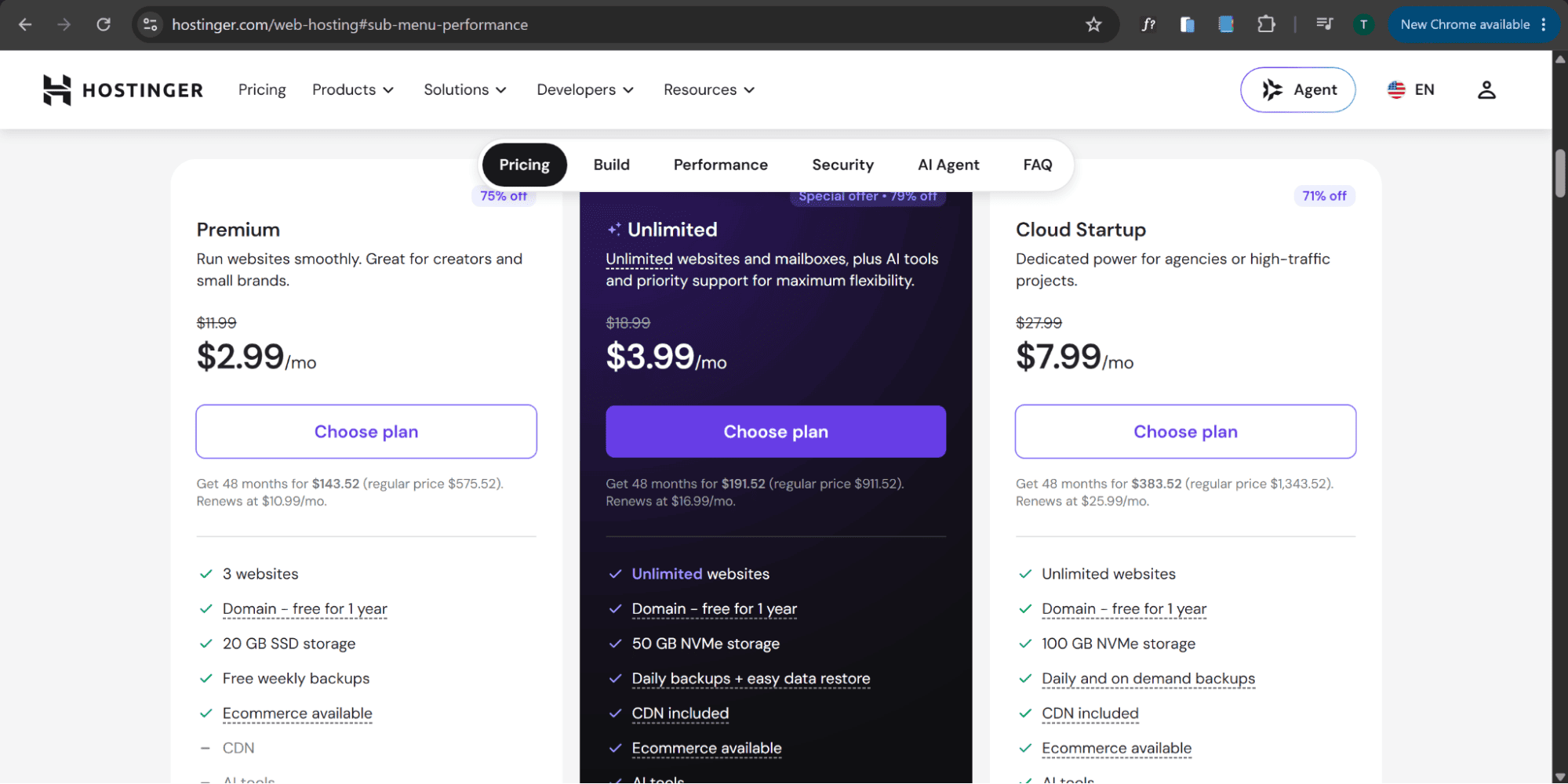Click Cloud Startup's "CDN included" feature
1568x784 pixels.
pyautogui.click(x=1090, y=713)
